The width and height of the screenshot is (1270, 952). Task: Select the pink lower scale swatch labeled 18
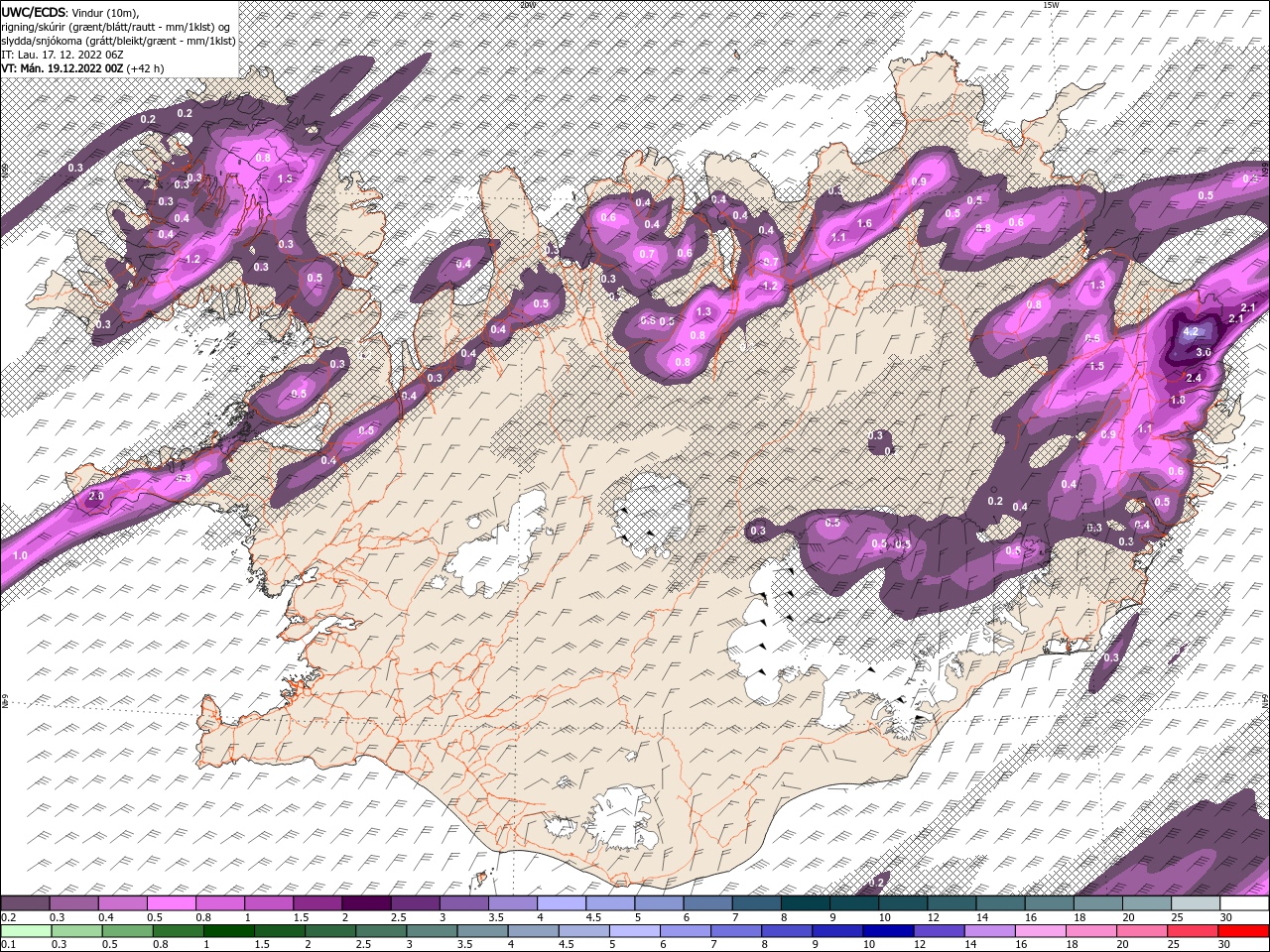(x=1091, y=931)
